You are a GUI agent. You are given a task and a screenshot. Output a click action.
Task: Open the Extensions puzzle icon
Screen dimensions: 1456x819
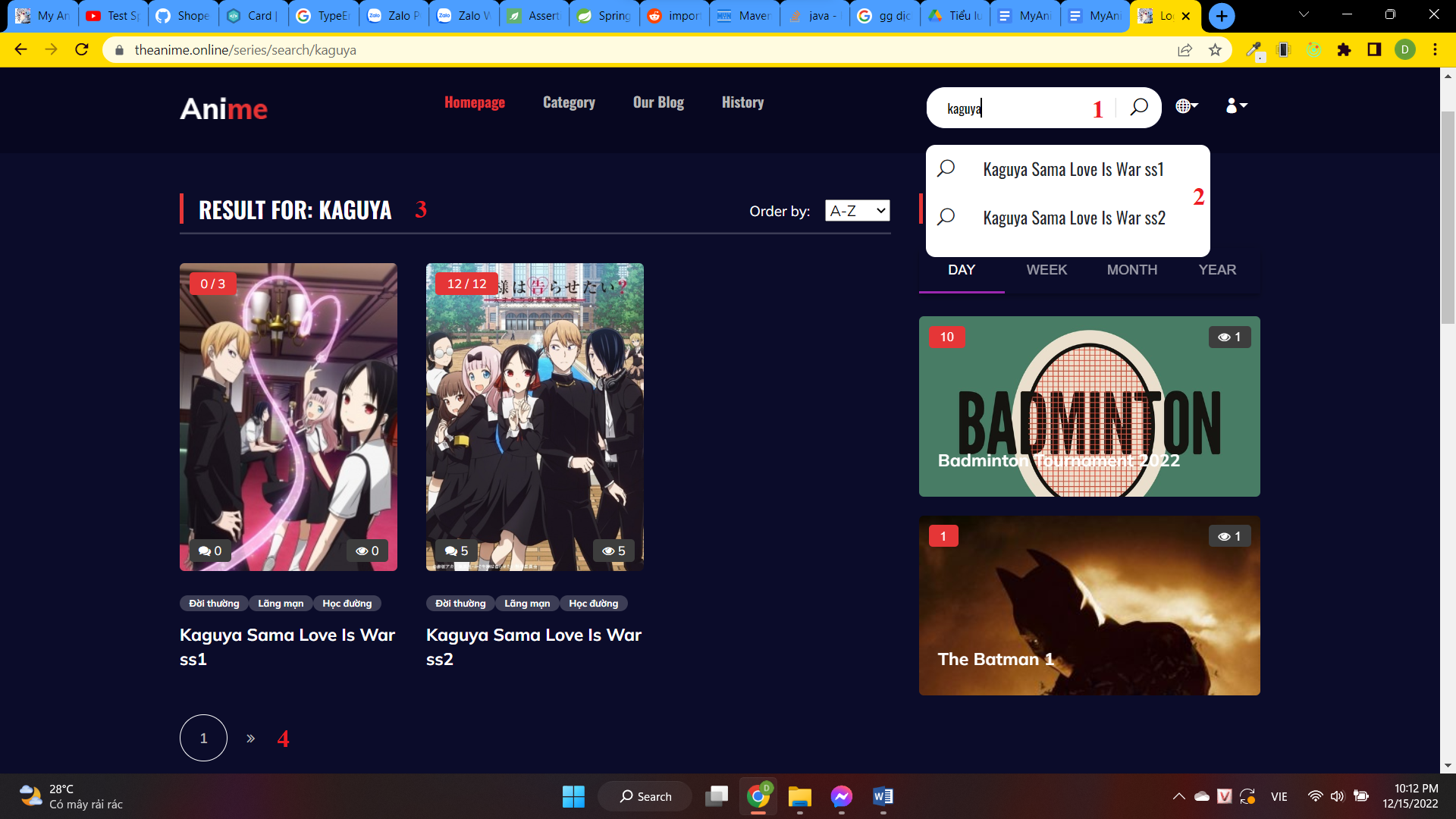pos(1344,50)
